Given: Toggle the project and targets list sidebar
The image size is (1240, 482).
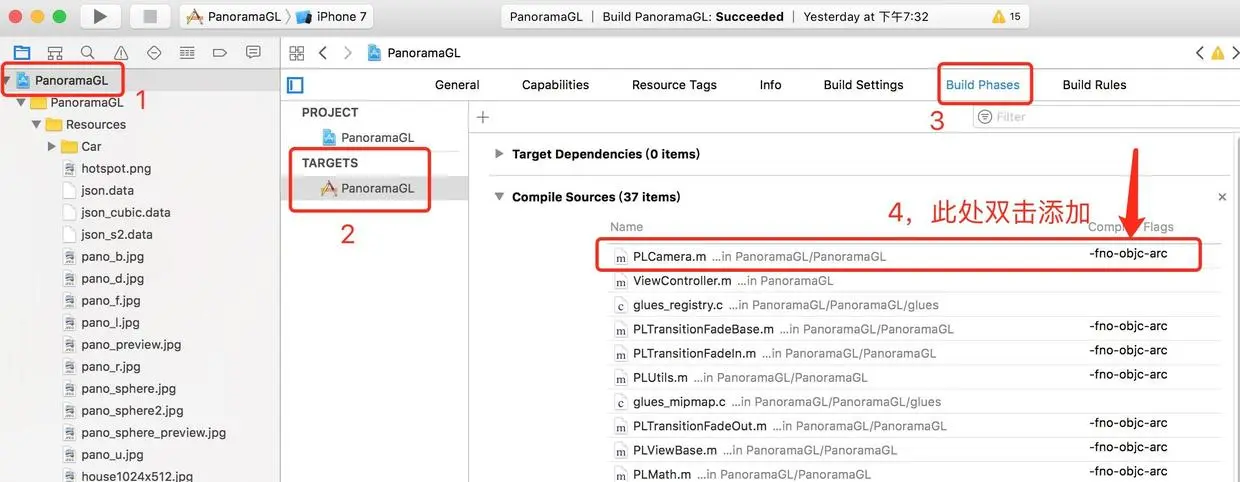Looking at the screenshot, I should tap(295, 85).
